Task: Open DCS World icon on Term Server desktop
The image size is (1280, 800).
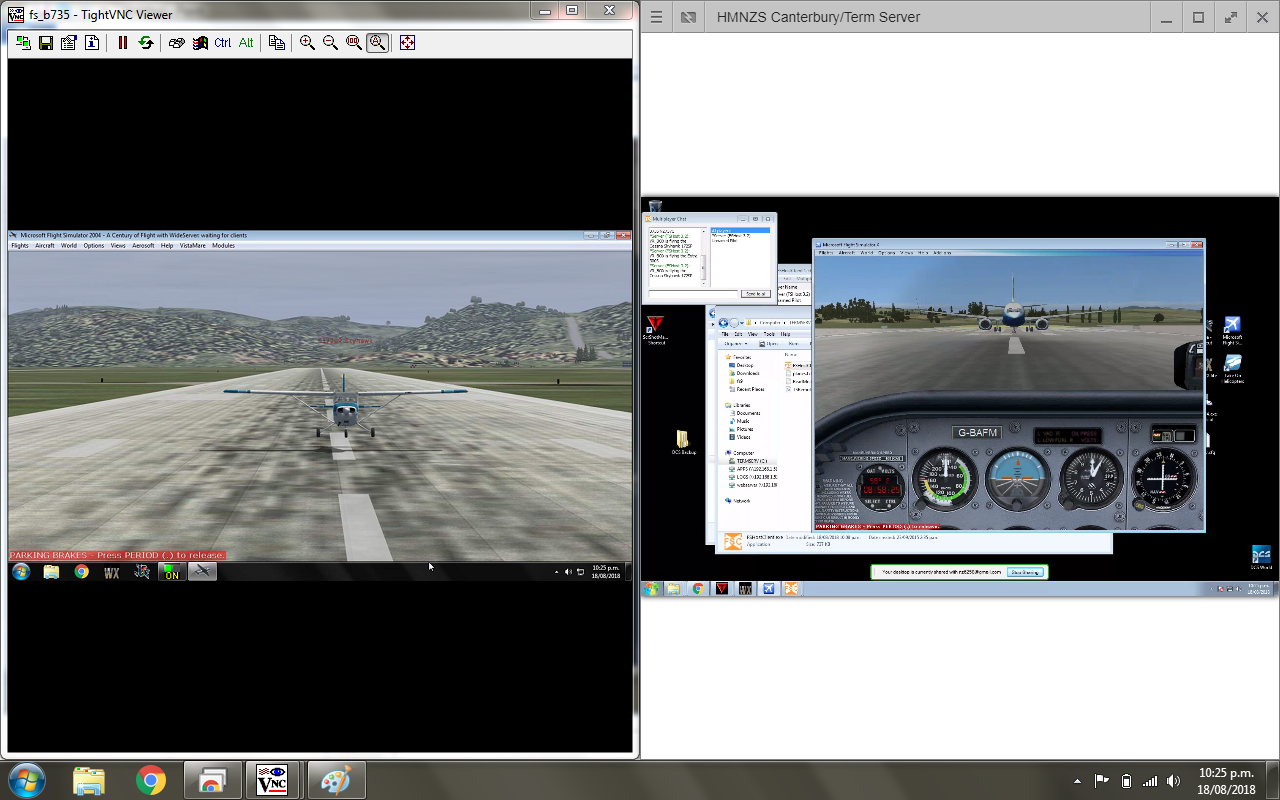Action: coord(1261,558)
